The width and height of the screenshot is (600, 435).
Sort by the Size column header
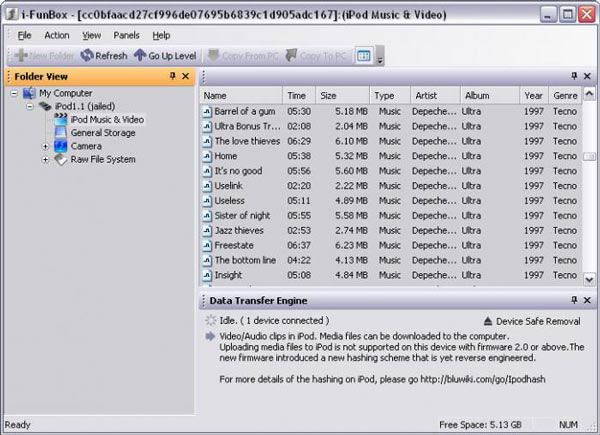(342, 95)
